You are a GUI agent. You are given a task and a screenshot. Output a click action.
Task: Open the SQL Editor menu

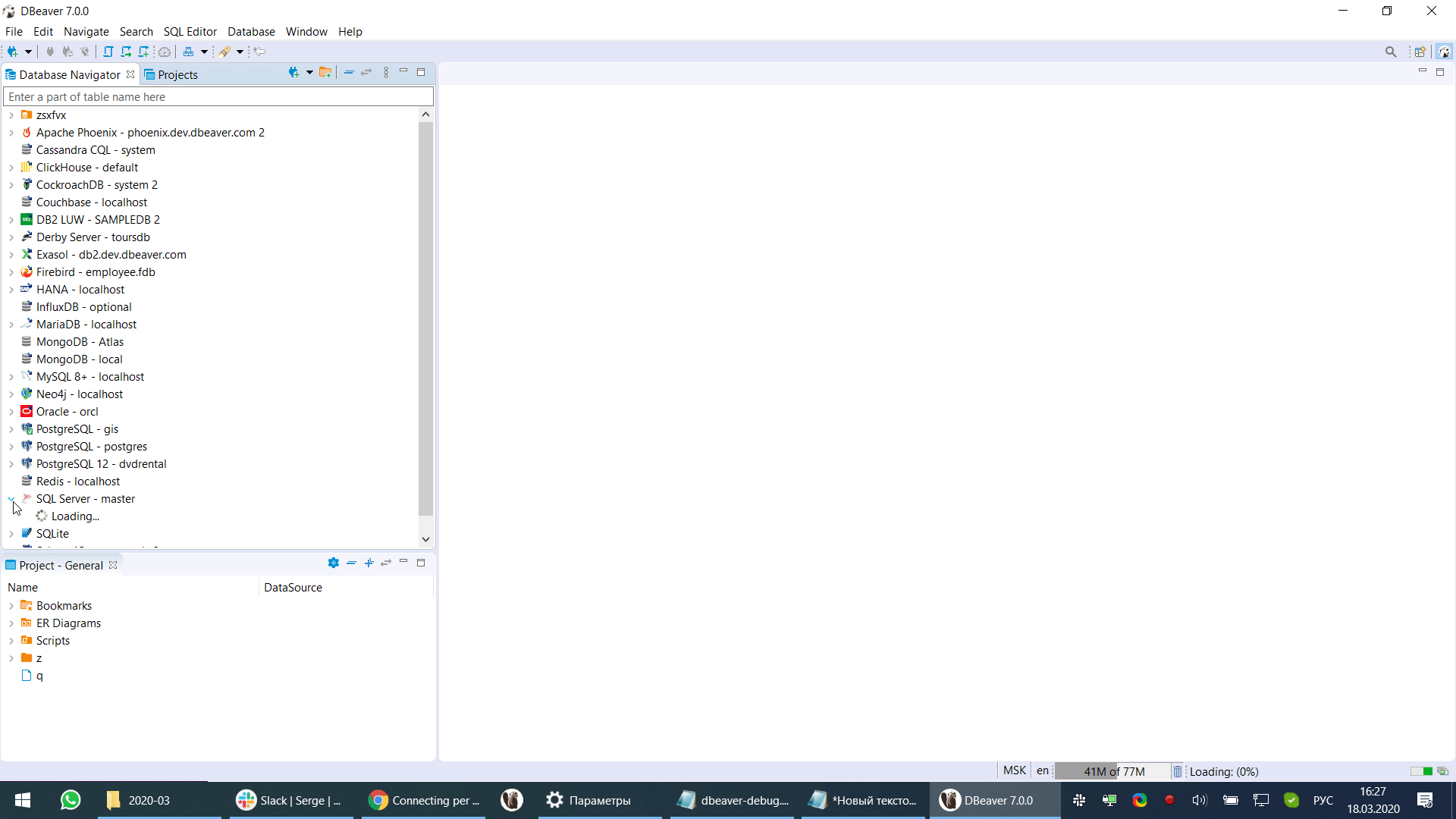(190, 32)
